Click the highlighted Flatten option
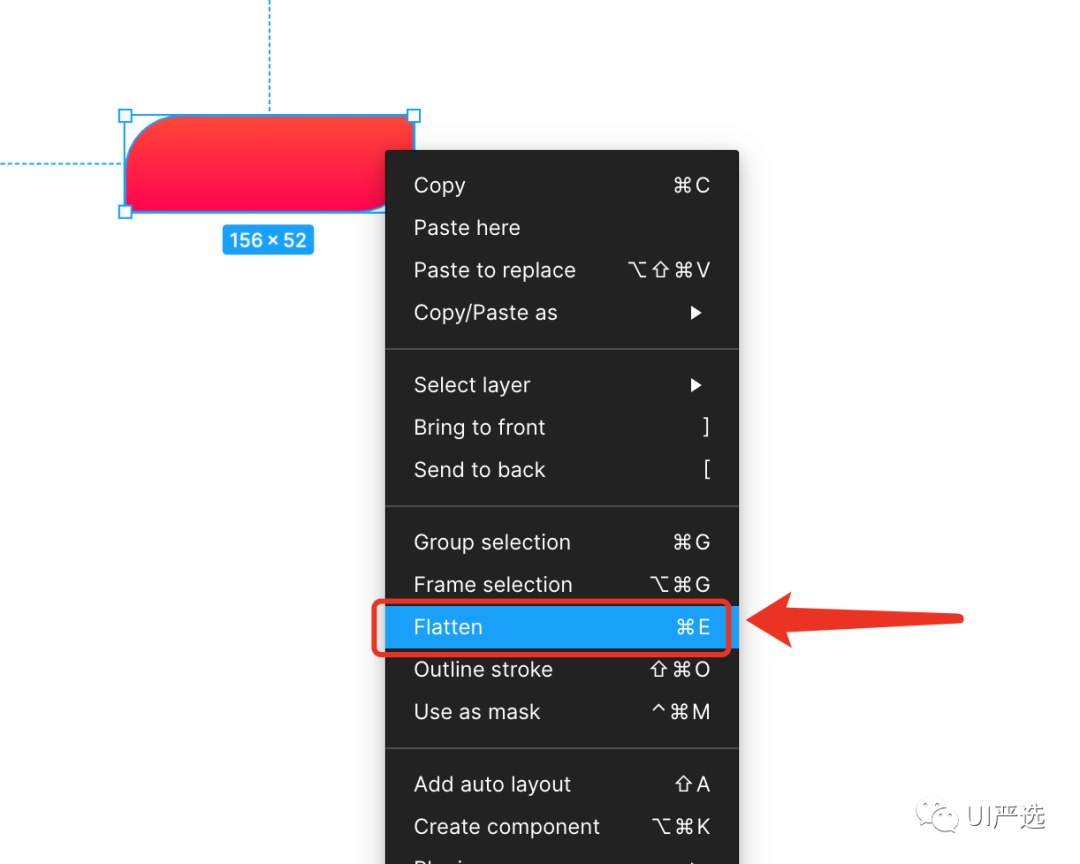Screen dimensions: 1080x864 tap(561, 627)
